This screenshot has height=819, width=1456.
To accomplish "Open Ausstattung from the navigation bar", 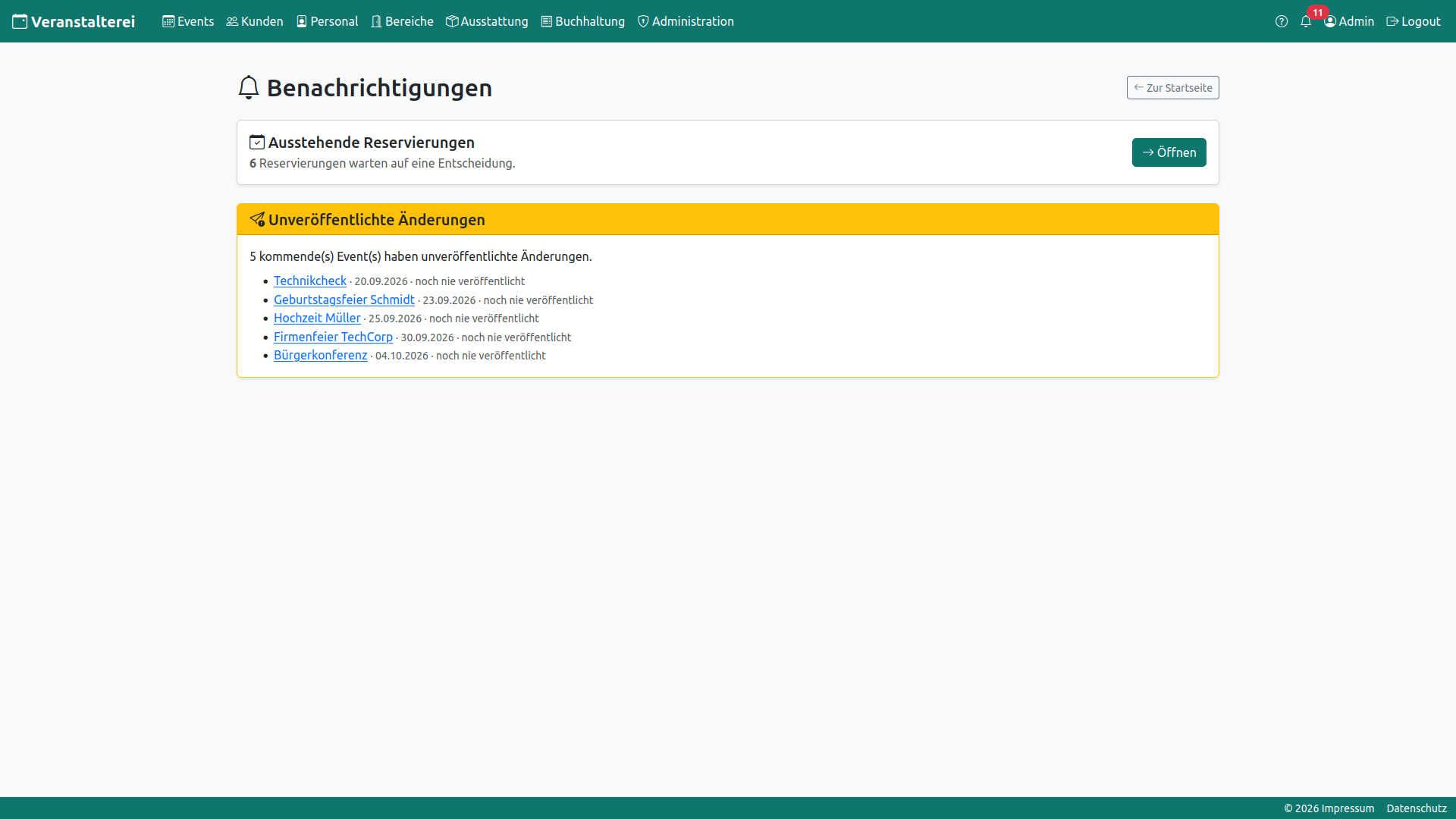I will tap(487, 21).
